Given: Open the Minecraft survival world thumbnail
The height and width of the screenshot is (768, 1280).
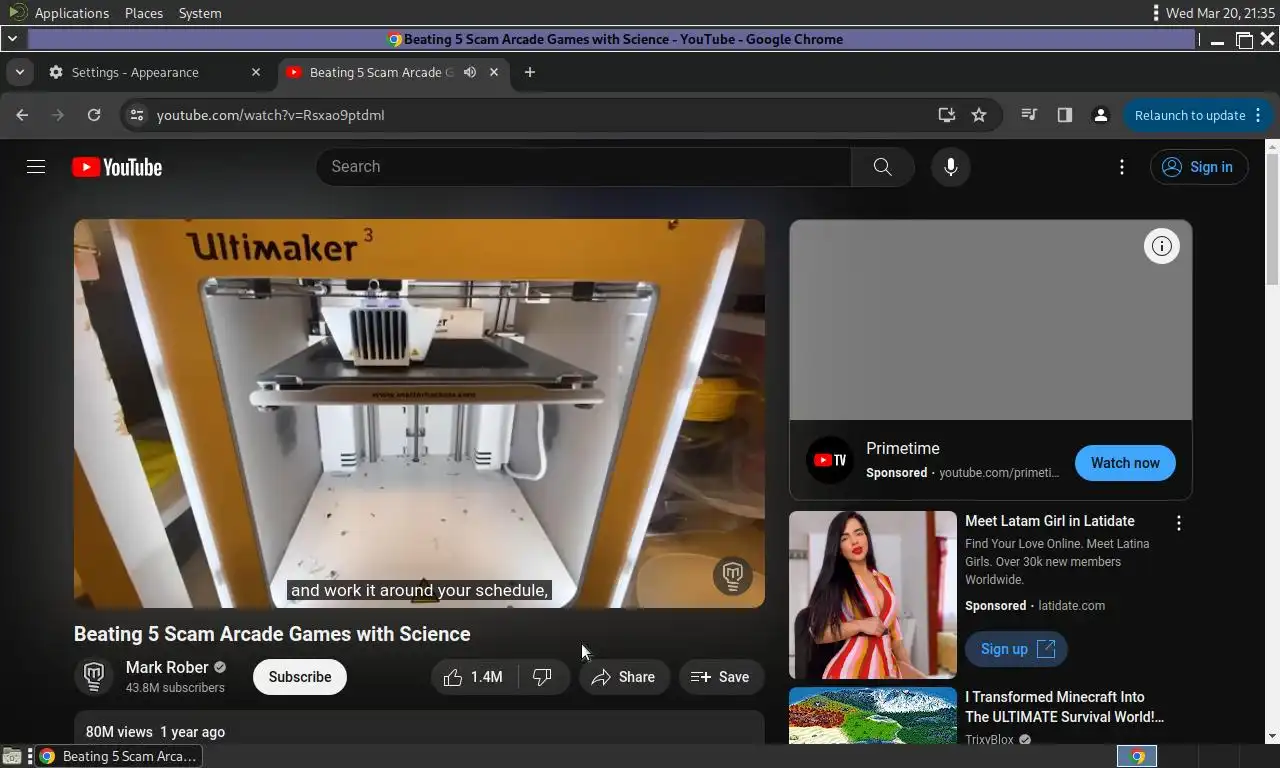Looking at the screenshot, I should pos(873,715).
